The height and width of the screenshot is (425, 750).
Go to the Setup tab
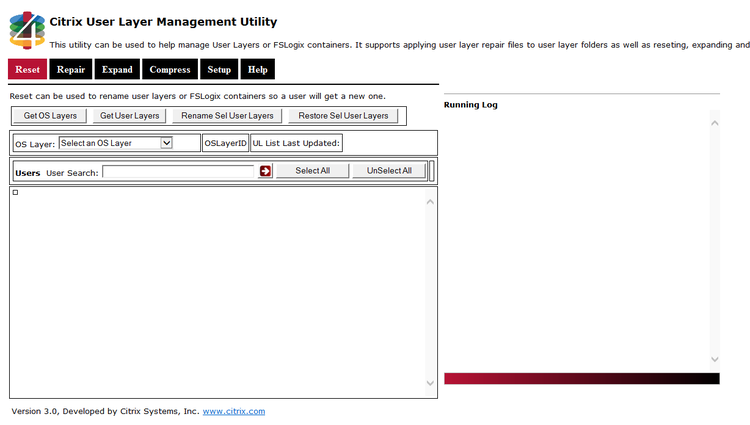(219, 69)
